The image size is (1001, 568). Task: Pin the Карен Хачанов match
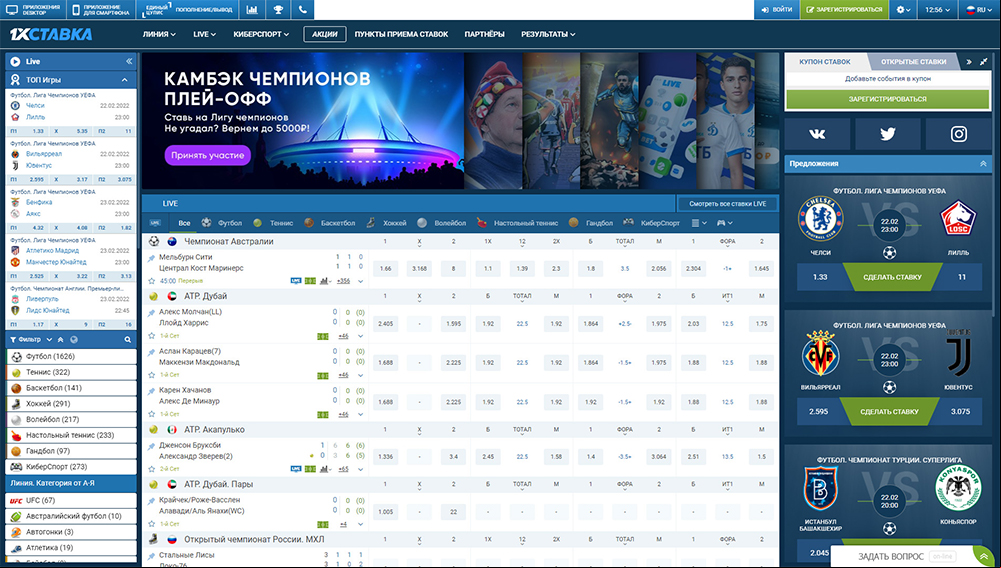coord(151,391)
